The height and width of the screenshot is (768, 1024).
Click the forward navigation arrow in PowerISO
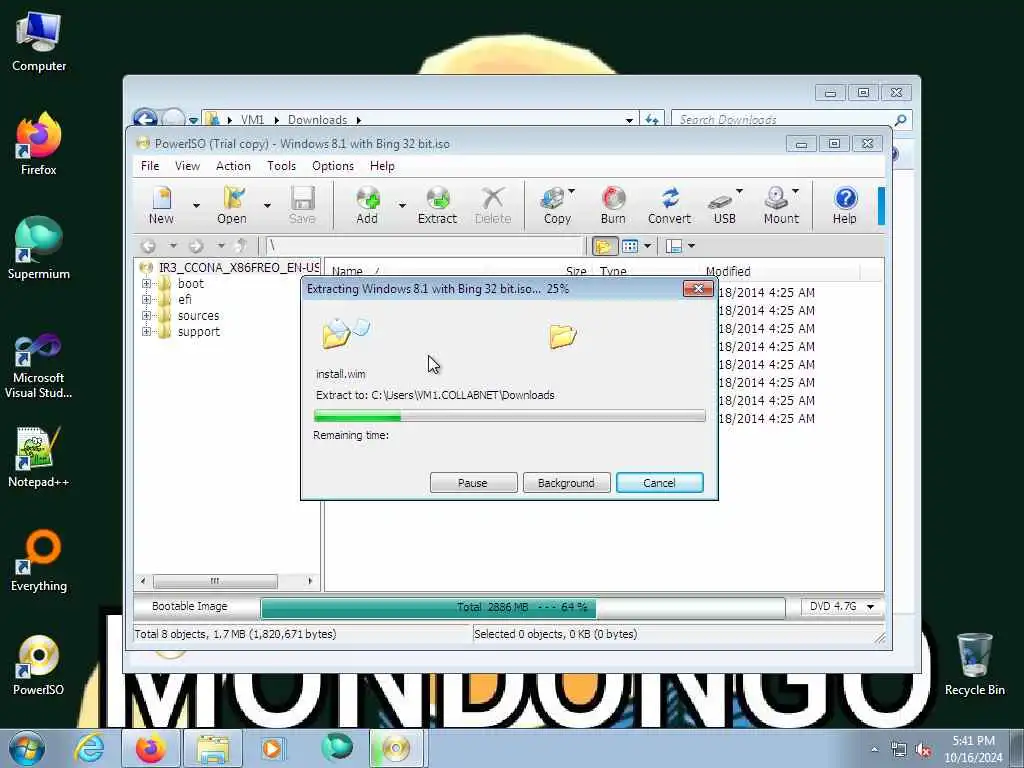196,246
